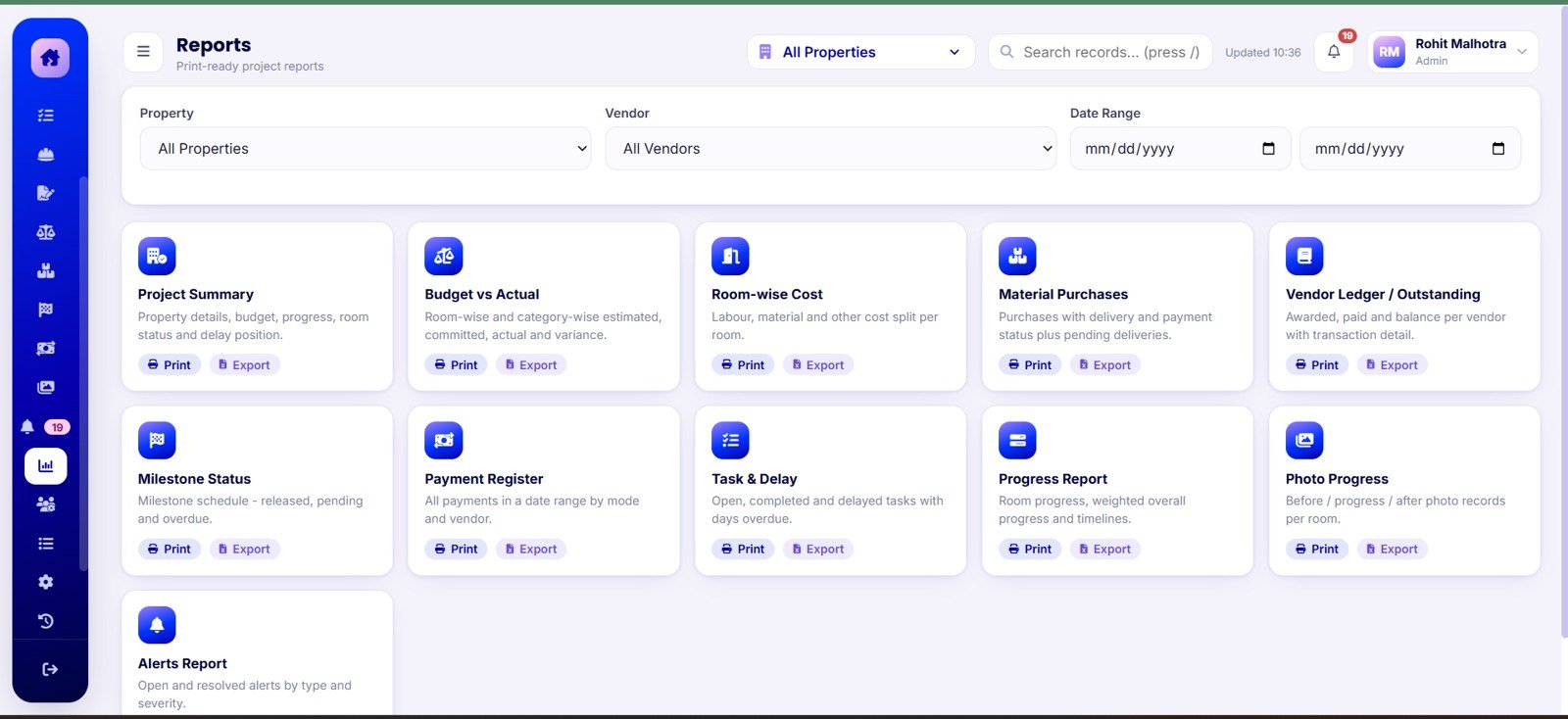Open the All Properties header dropdown

click(x=861, y=52)
